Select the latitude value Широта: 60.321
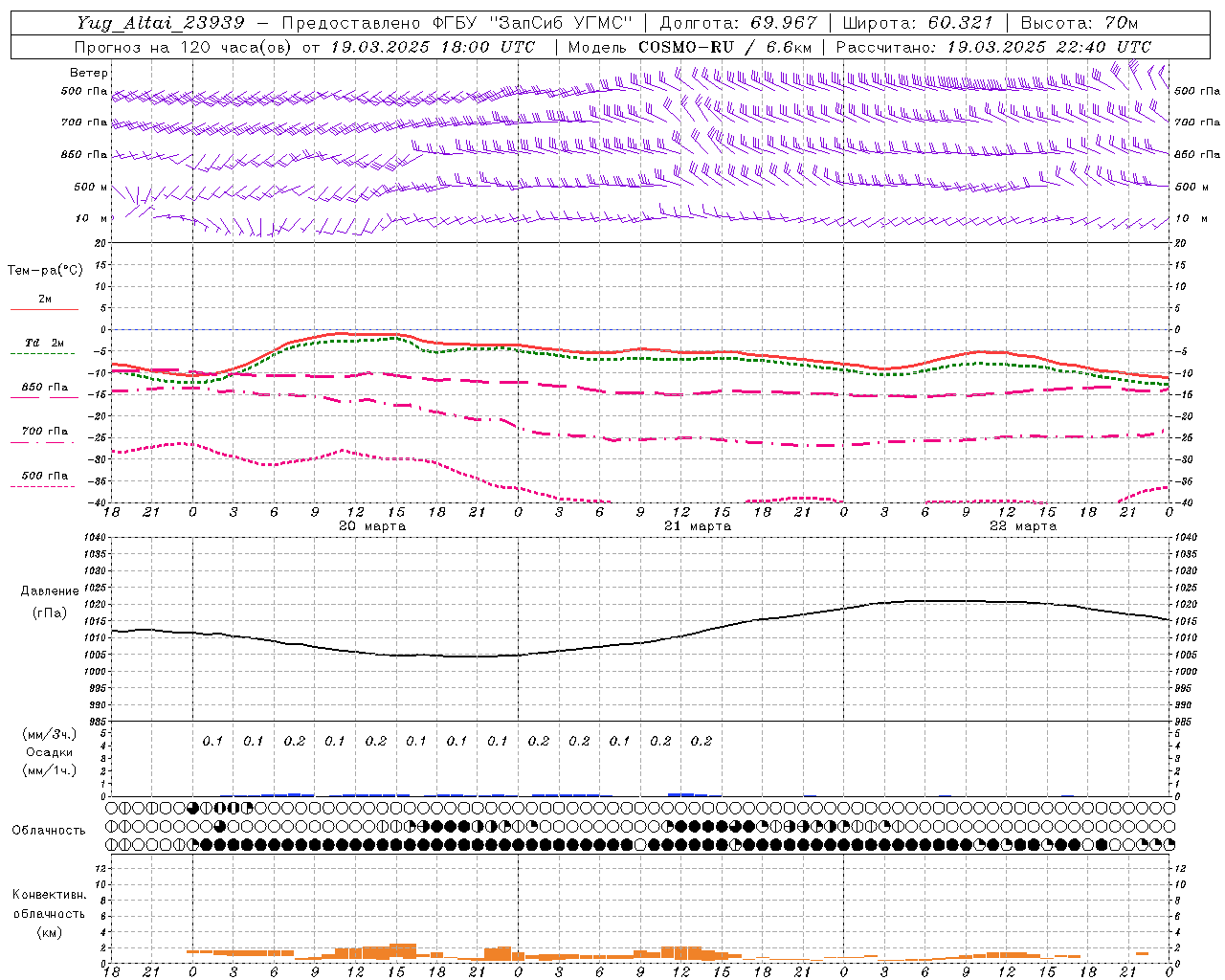This screenshot has width=1225, height=980. point(919,23)
